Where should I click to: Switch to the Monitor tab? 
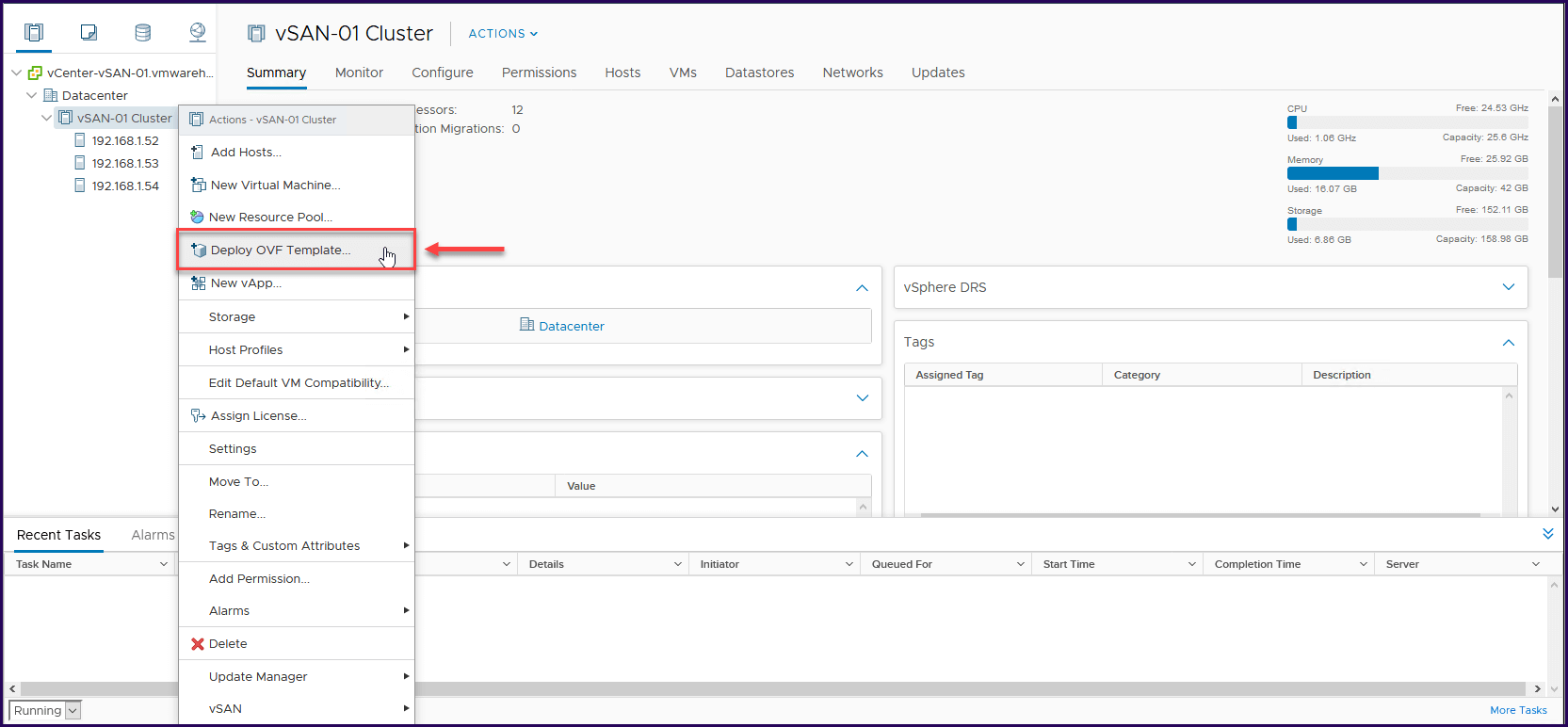pyautogui.click(x=359, y=73)
